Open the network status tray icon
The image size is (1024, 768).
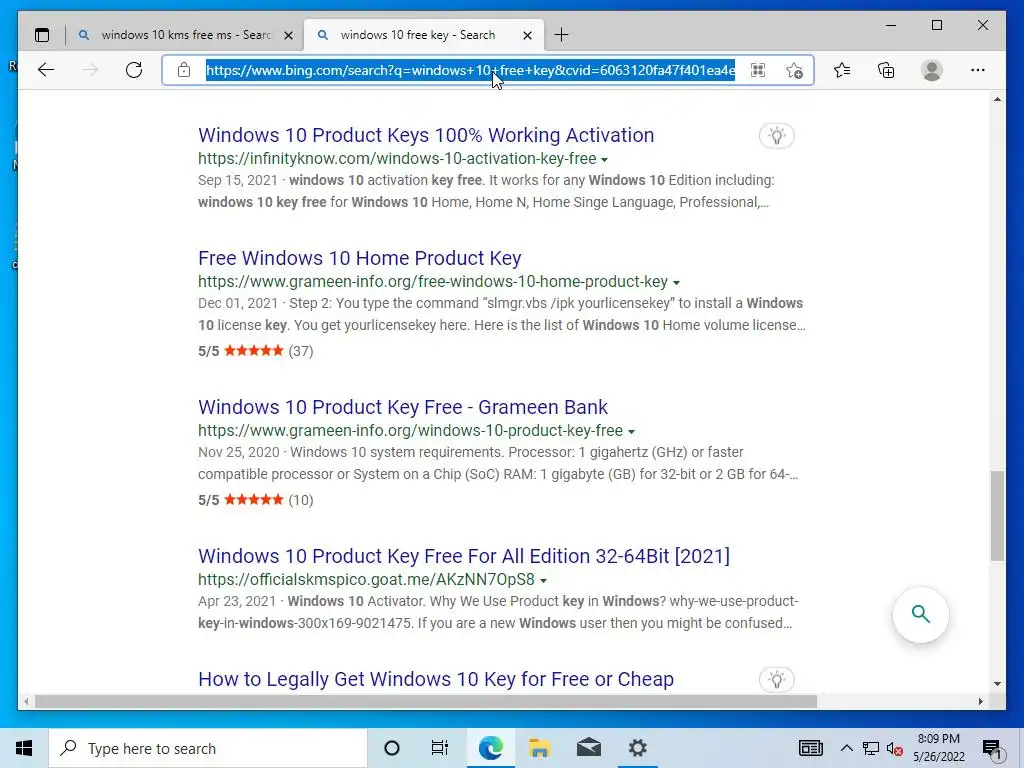click(x=871, y=749)
